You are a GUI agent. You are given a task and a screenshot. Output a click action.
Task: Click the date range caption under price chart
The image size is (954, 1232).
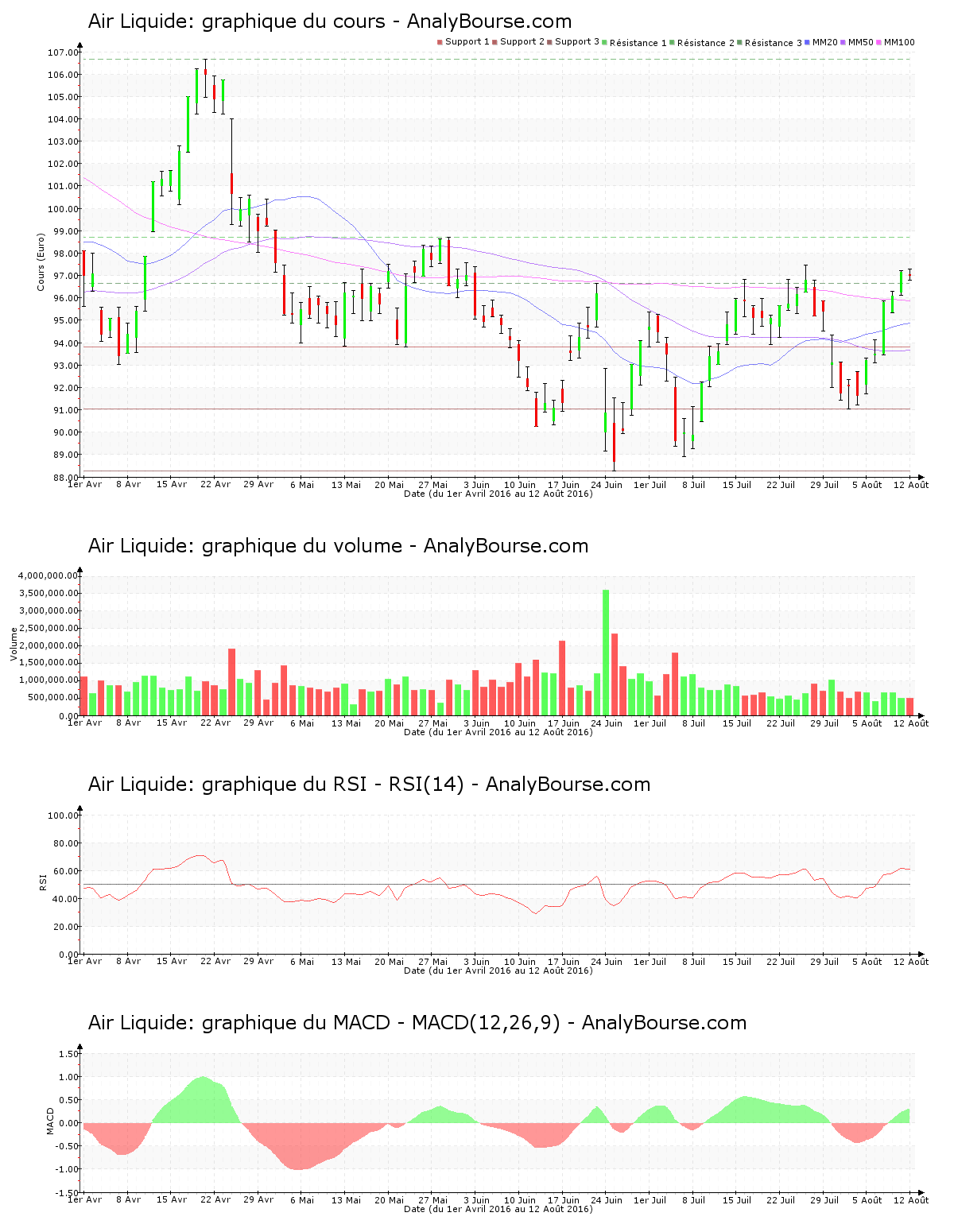click(x=498, y=494)
